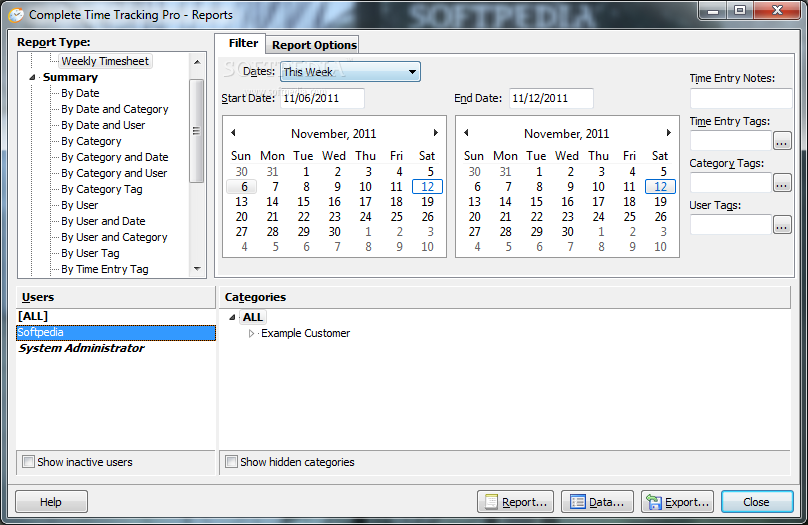Image resolution: width=808 pixels, height=525 pixels.
Task: Click month title in End Date calendar
Action: (566, 133)
